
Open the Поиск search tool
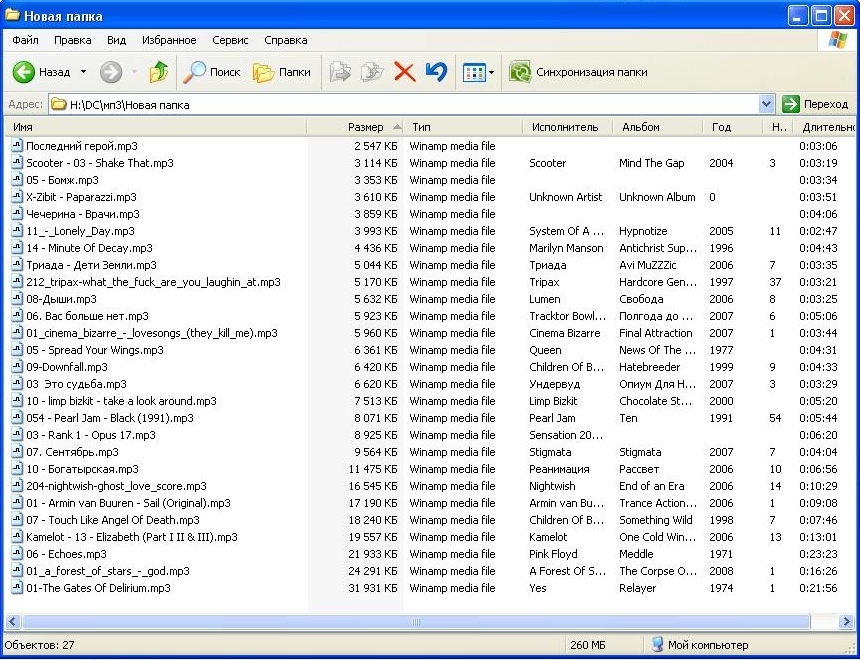click(x=212, y=72)
